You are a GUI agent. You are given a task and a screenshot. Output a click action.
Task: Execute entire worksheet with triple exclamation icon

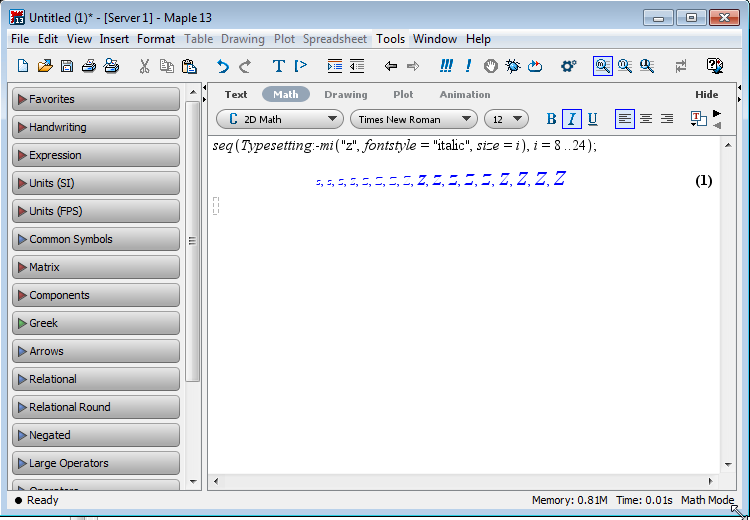point(445,66)
